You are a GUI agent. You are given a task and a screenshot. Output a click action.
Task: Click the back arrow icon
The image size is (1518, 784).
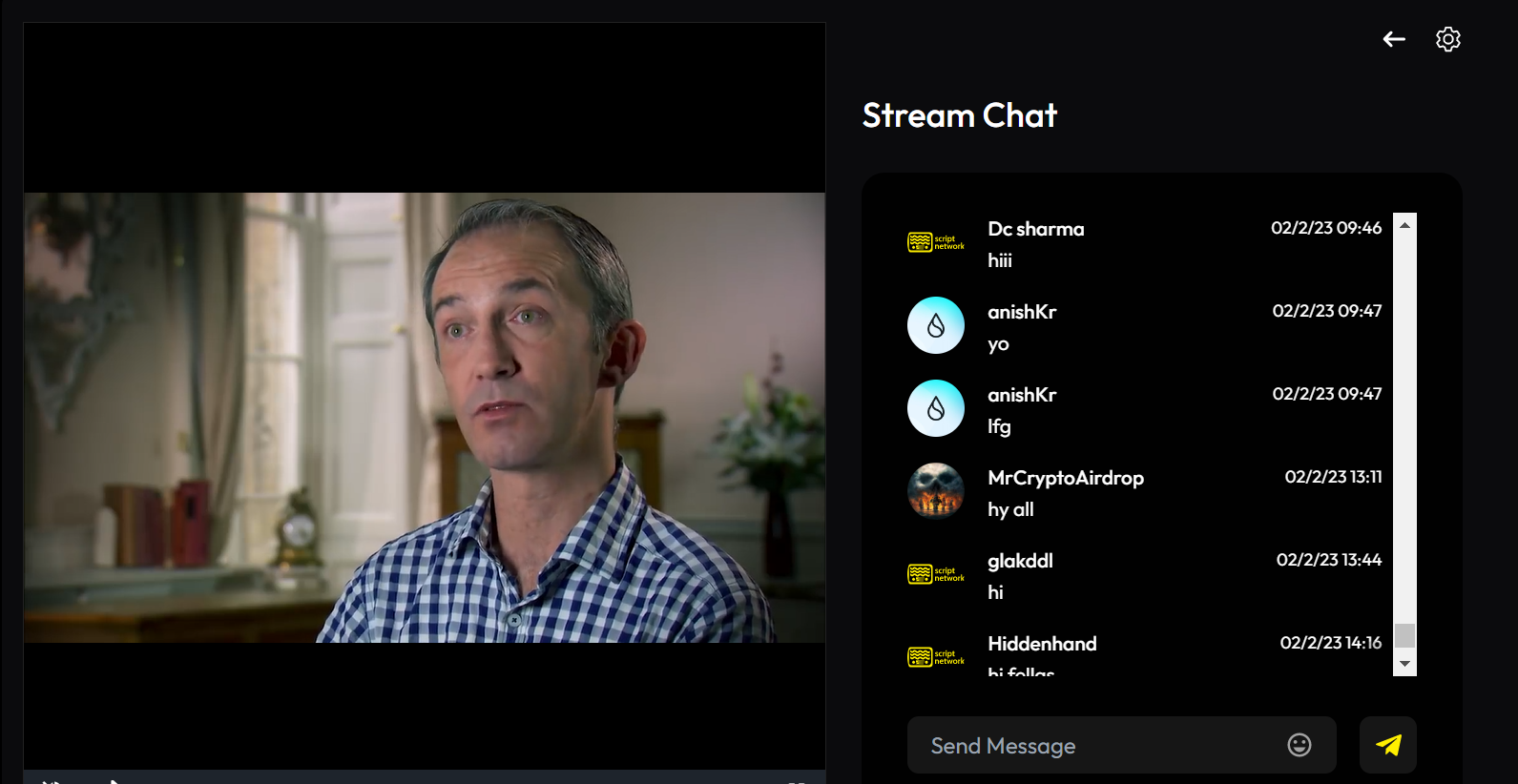point(1394,39)
